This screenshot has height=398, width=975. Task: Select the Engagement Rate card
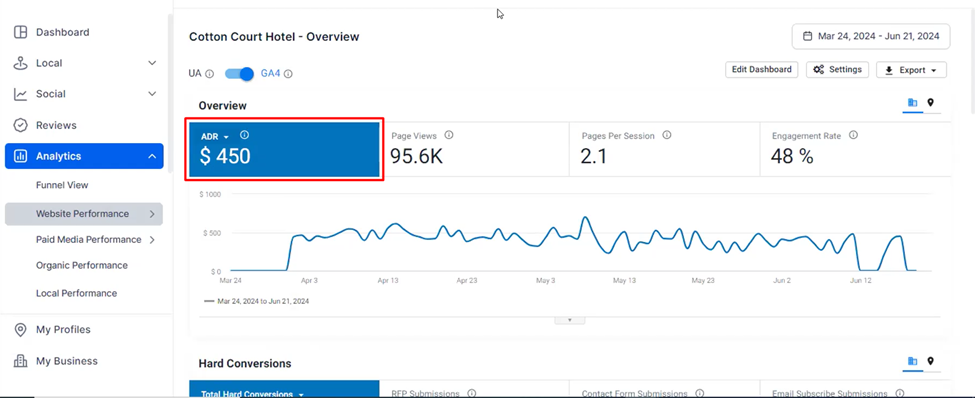(855, 149)
